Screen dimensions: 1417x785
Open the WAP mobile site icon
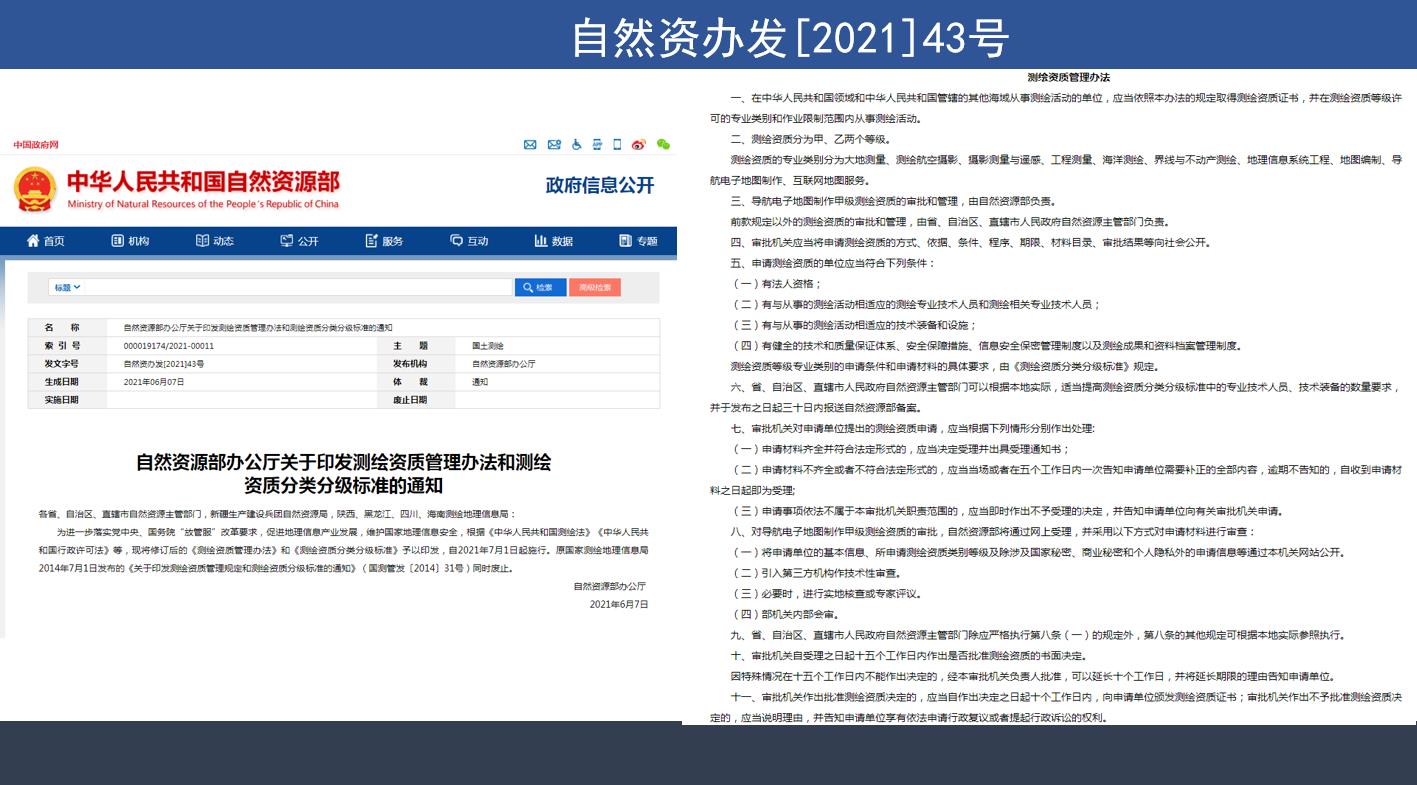click(596, 145)
